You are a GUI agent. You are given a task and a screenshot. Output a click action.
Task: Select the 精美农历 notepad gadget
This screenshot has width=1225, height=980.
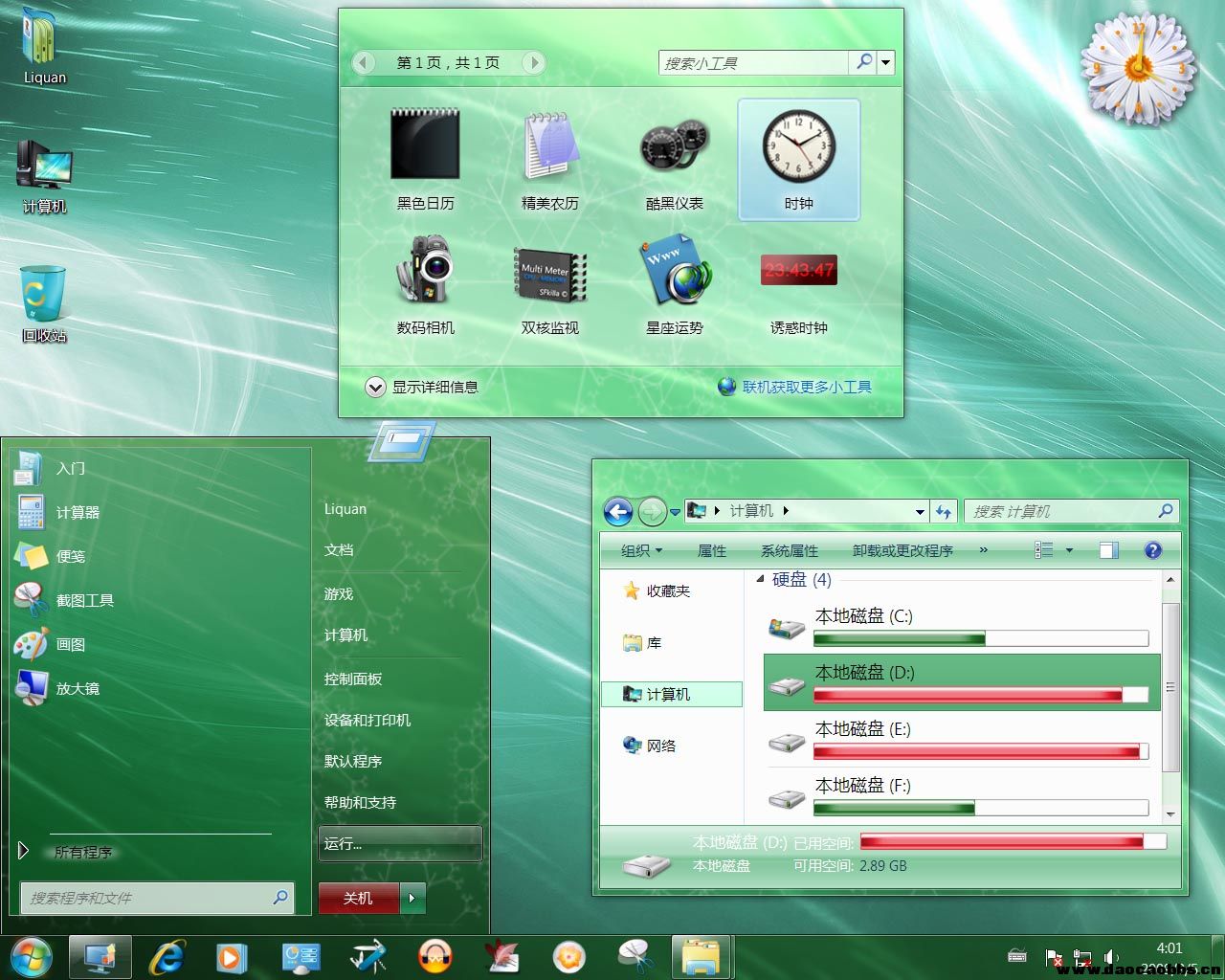(550, 145)
